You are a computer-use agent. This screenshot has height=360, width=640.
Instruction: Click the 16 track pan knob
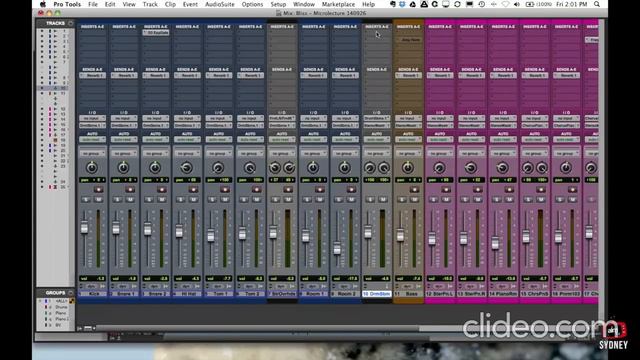pyautogui.click(x=566, y=167)
